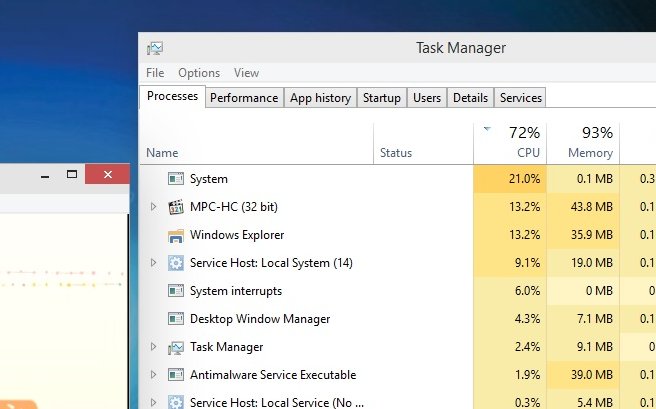Image resolution: width=656 pixels, height=409 pixels.
Task: Click the 39.0 MB memory value
Action: (592, 375)
